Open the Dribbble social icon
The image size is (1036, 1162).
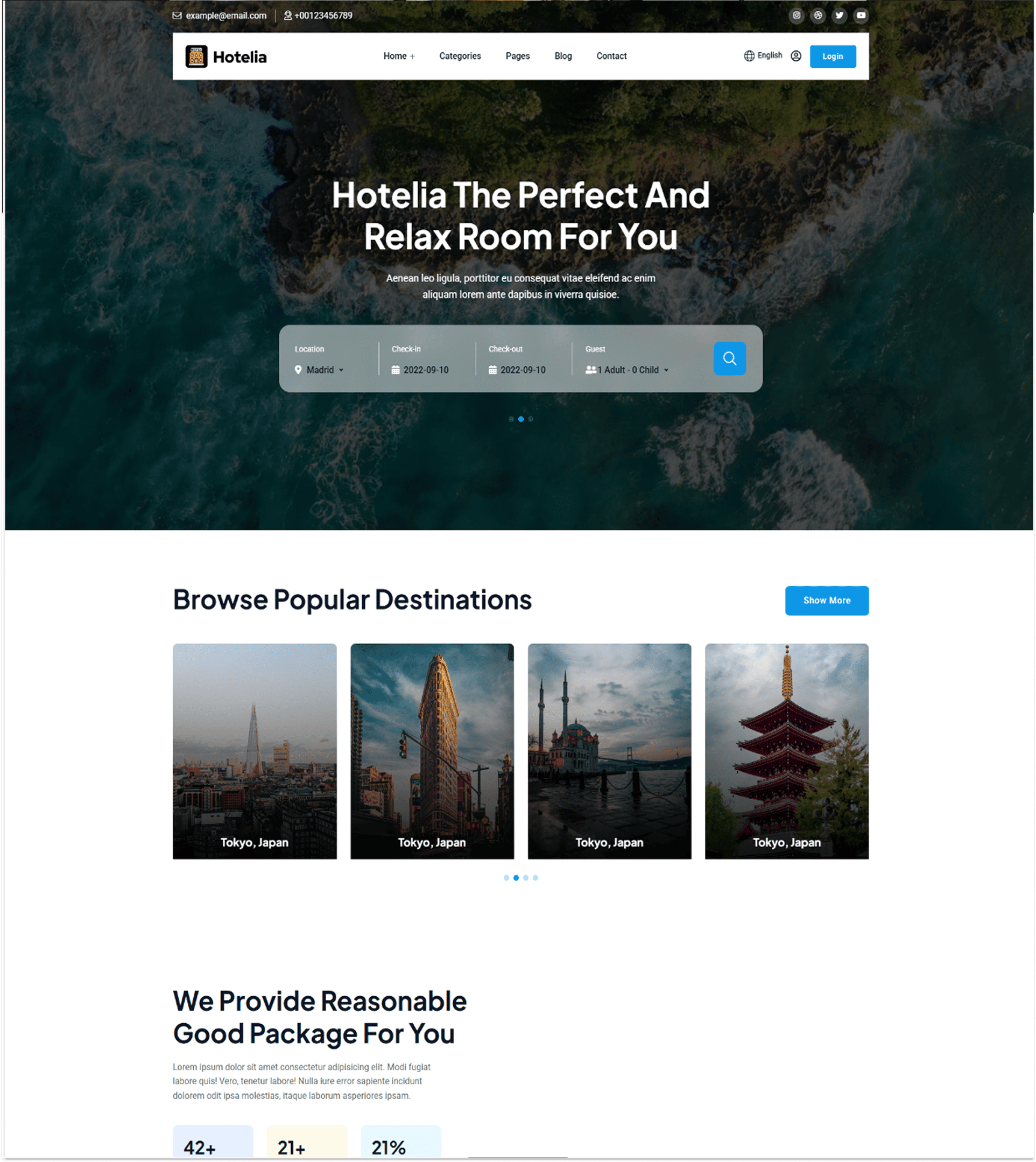coord(818,16)
